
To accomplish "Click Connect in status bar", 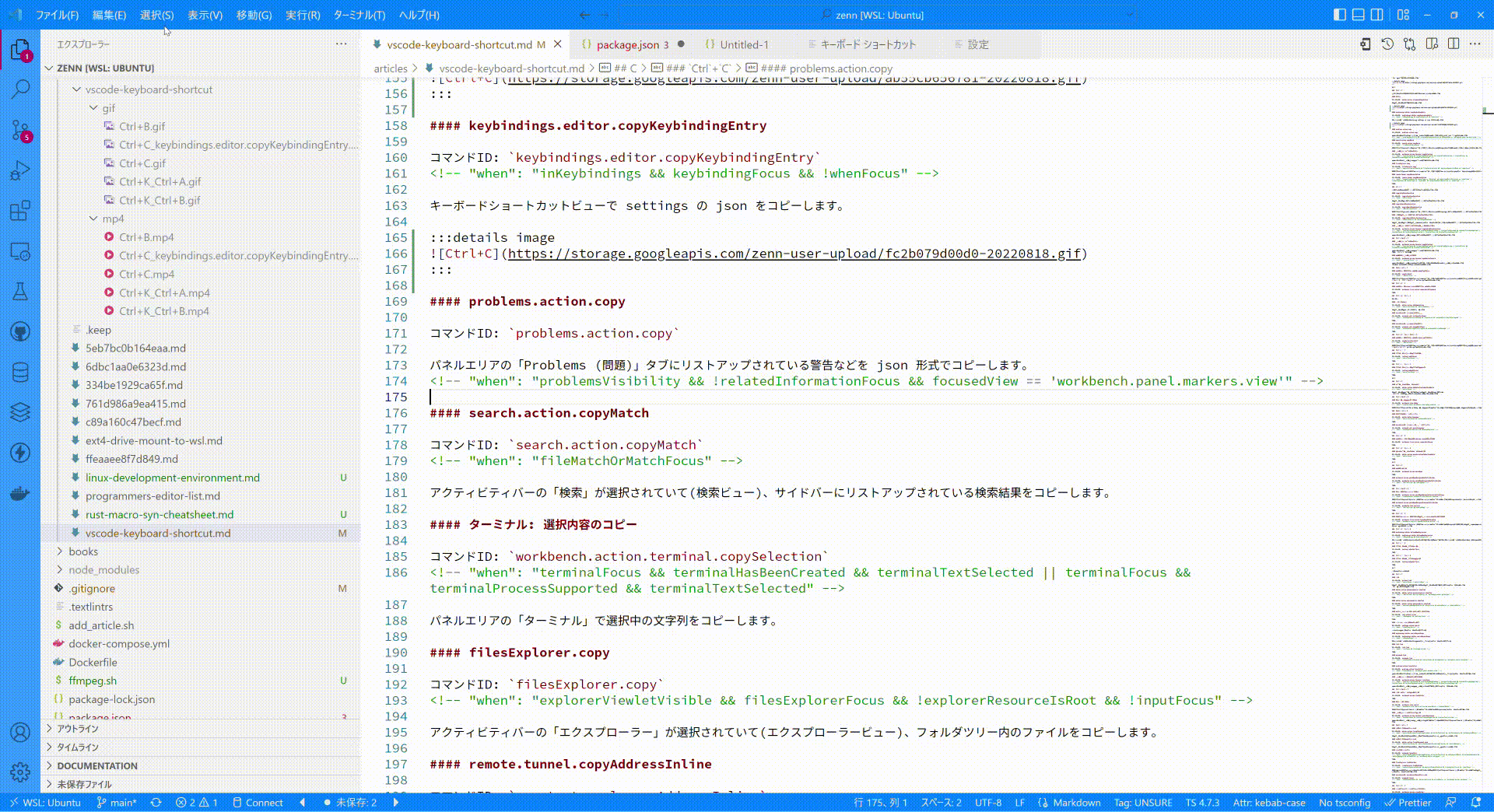I will (258, 803).
